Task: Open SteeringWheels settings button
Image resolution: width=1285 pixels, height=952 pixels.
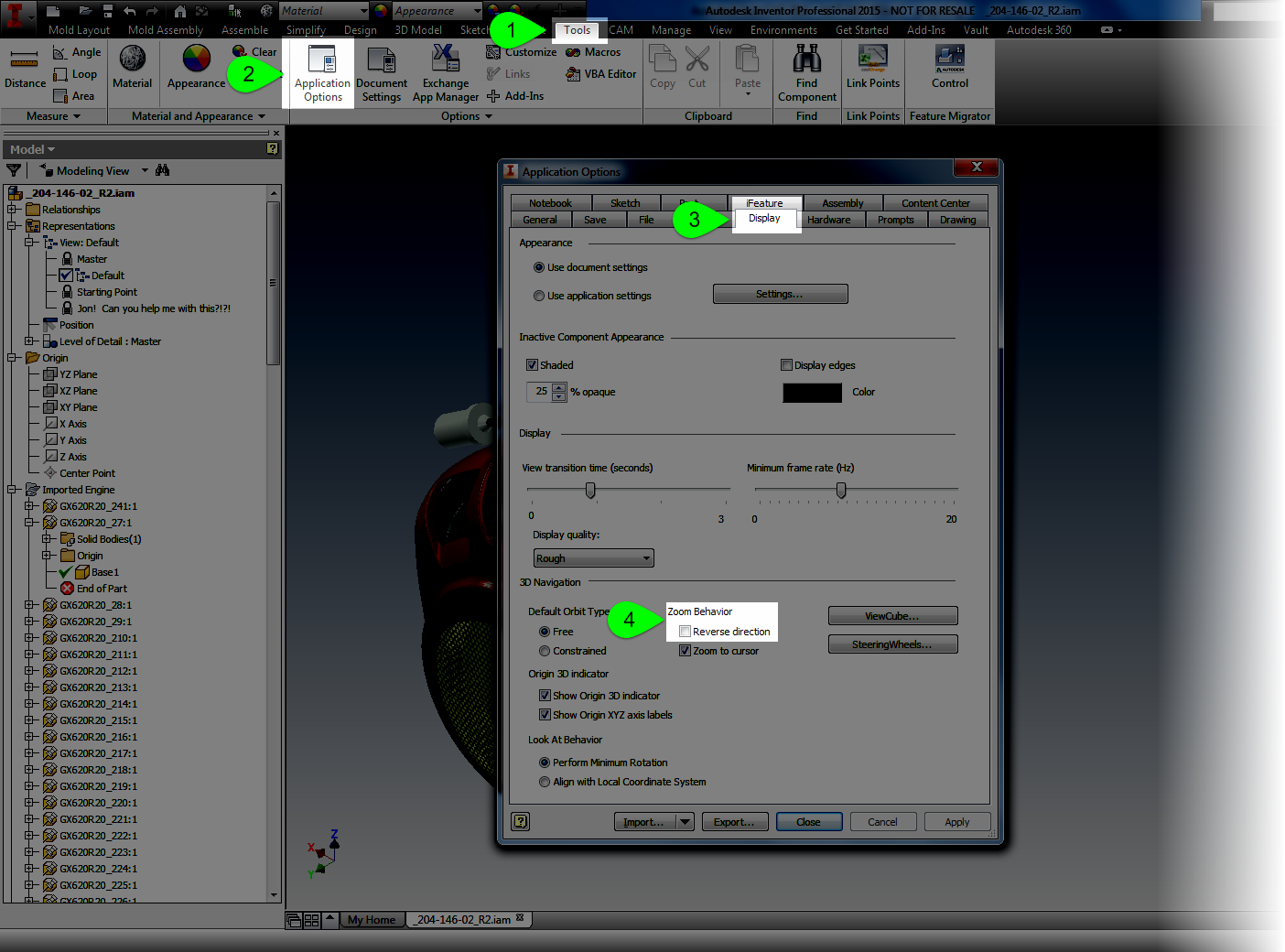Action: (892, 644)
